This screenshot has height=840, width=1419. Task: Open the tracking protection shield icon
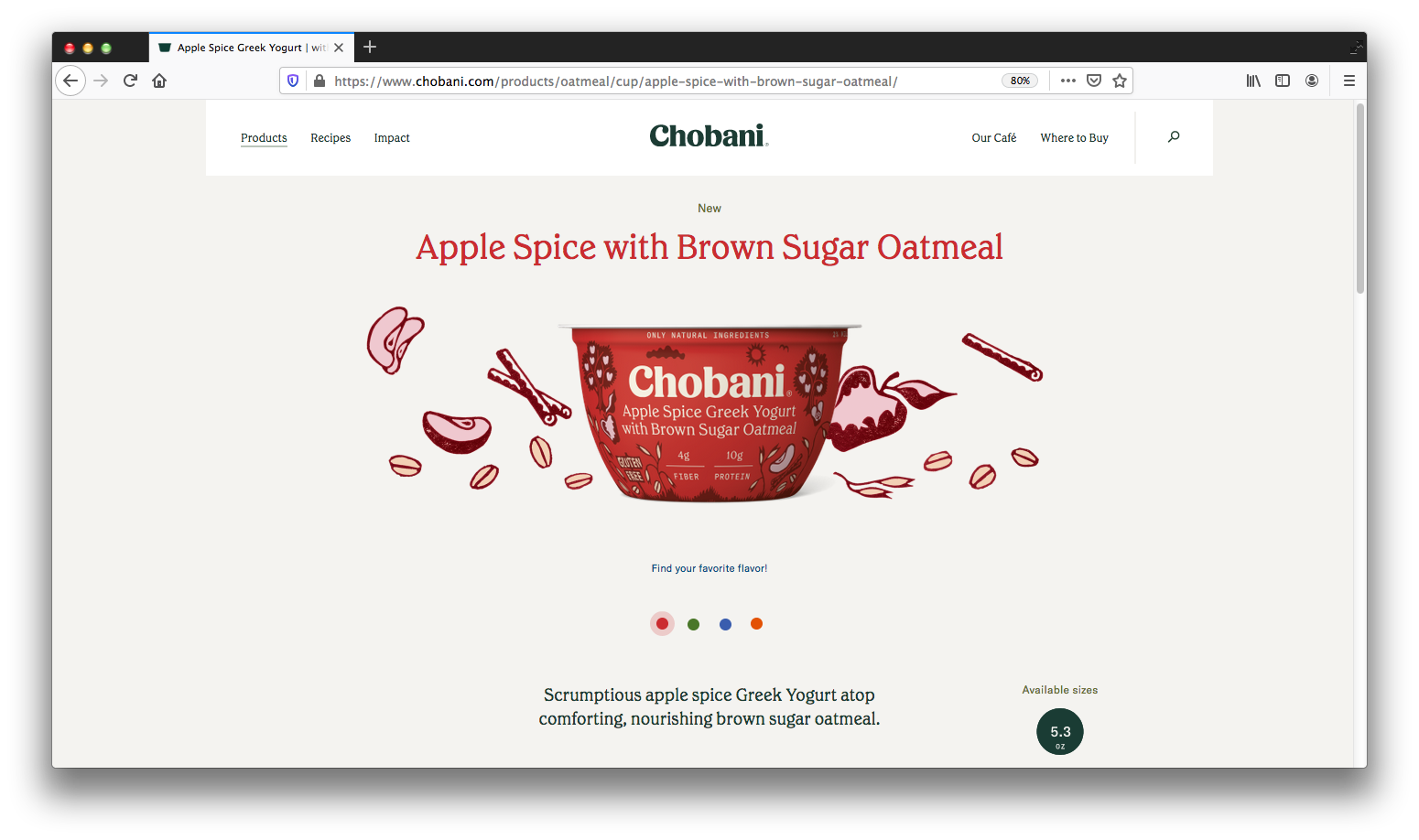click(293, 81)
